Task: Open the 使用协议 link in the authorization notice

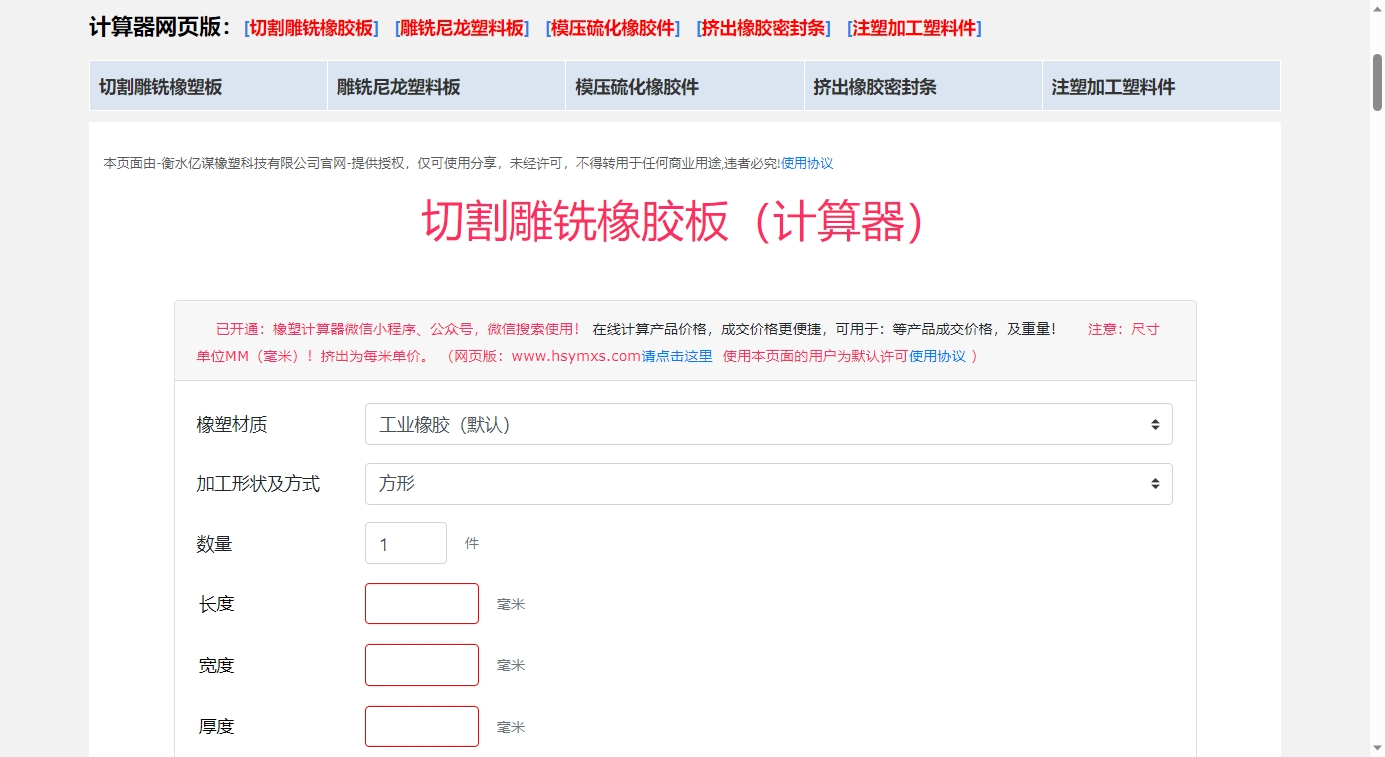Action: click(x=807, y=163)
